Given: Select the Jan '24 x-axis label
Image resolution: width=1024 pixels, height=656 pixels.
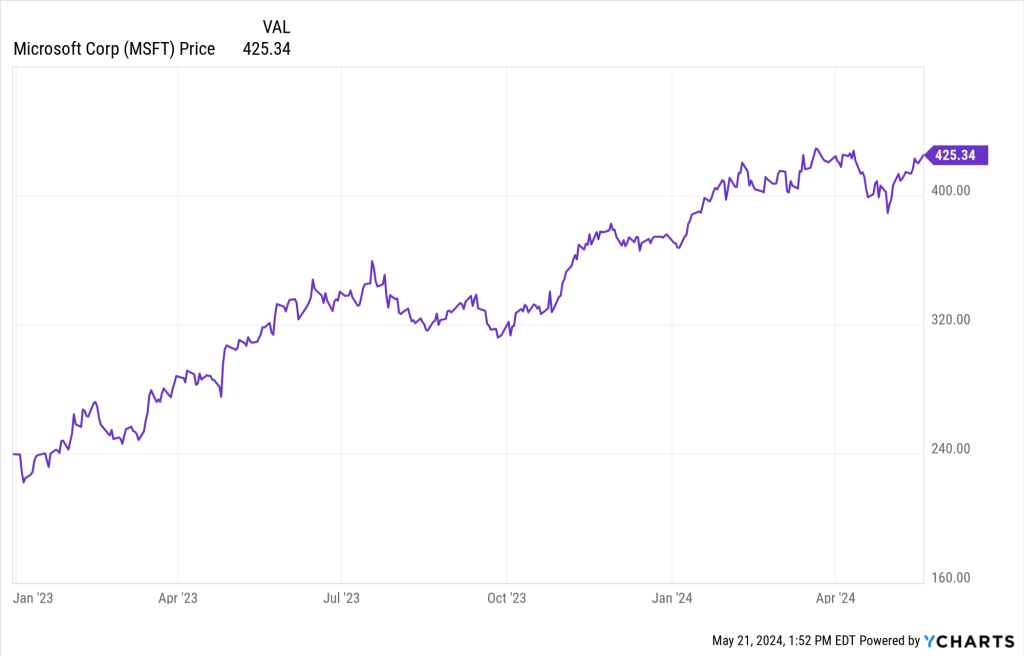Looking at the screenshot, I should point(672,598).
